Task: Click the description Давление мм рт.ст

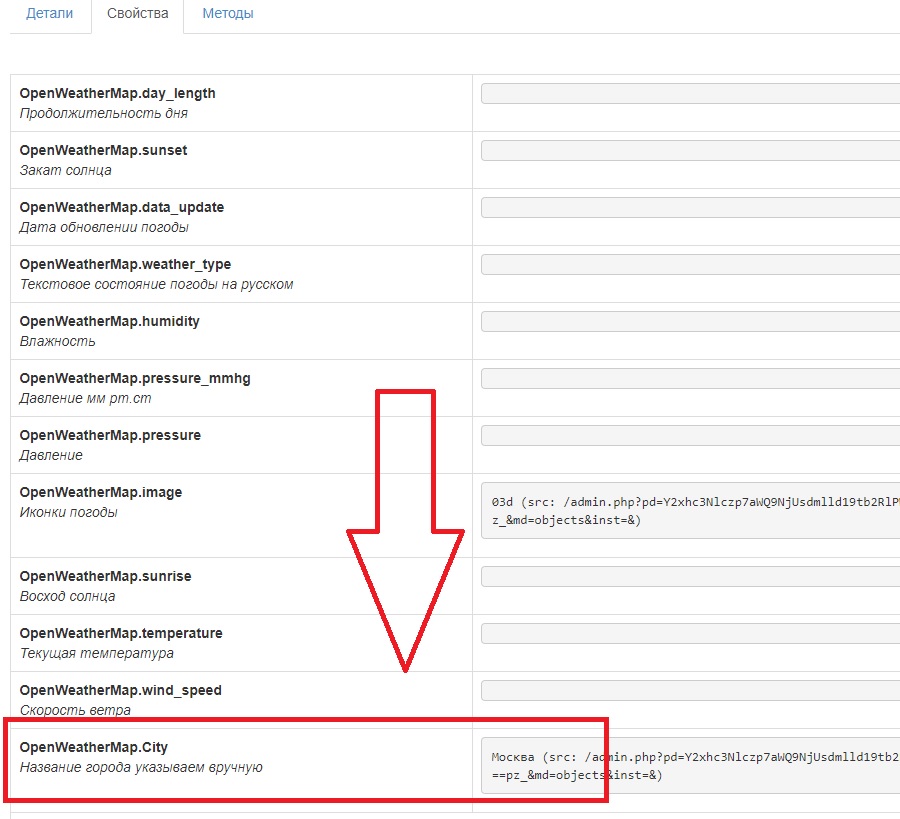Action: (86, 398)
